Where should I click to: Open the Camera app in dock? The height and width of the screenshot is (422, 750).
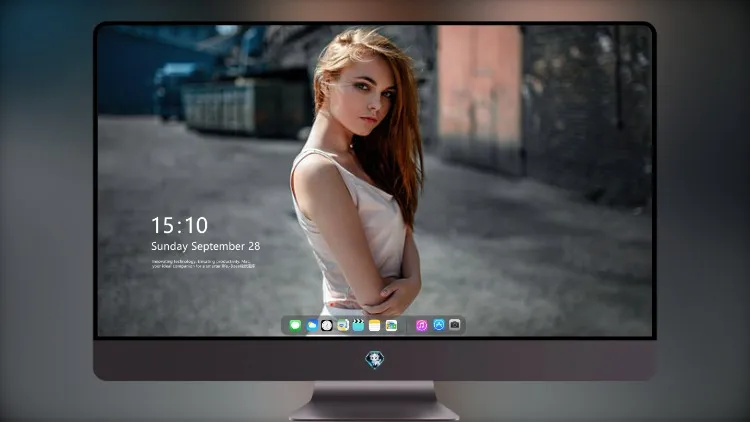pos(454,325)
